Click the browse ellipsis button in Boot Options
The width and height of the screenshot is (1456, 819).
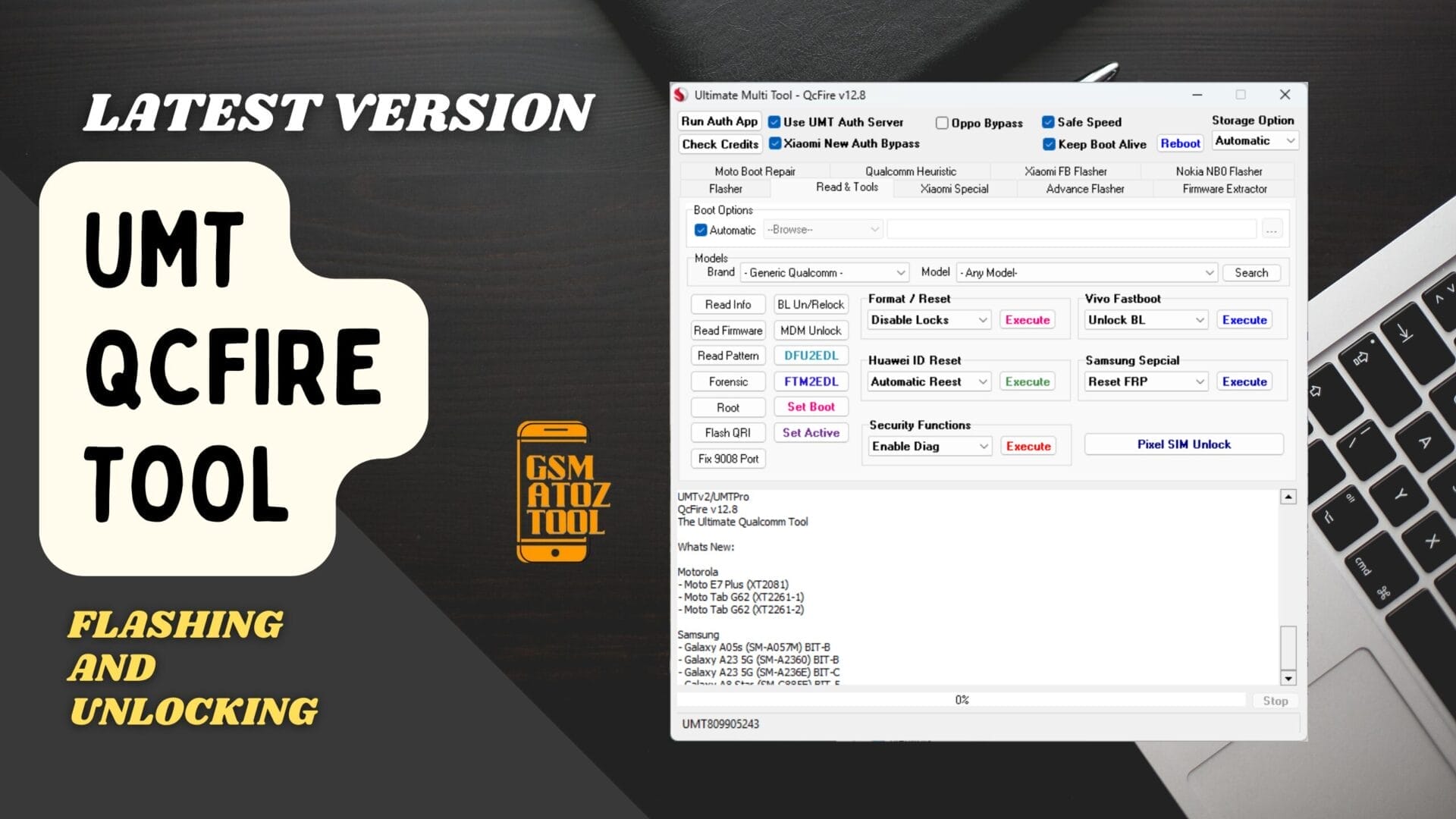[x=1272, y=230]
